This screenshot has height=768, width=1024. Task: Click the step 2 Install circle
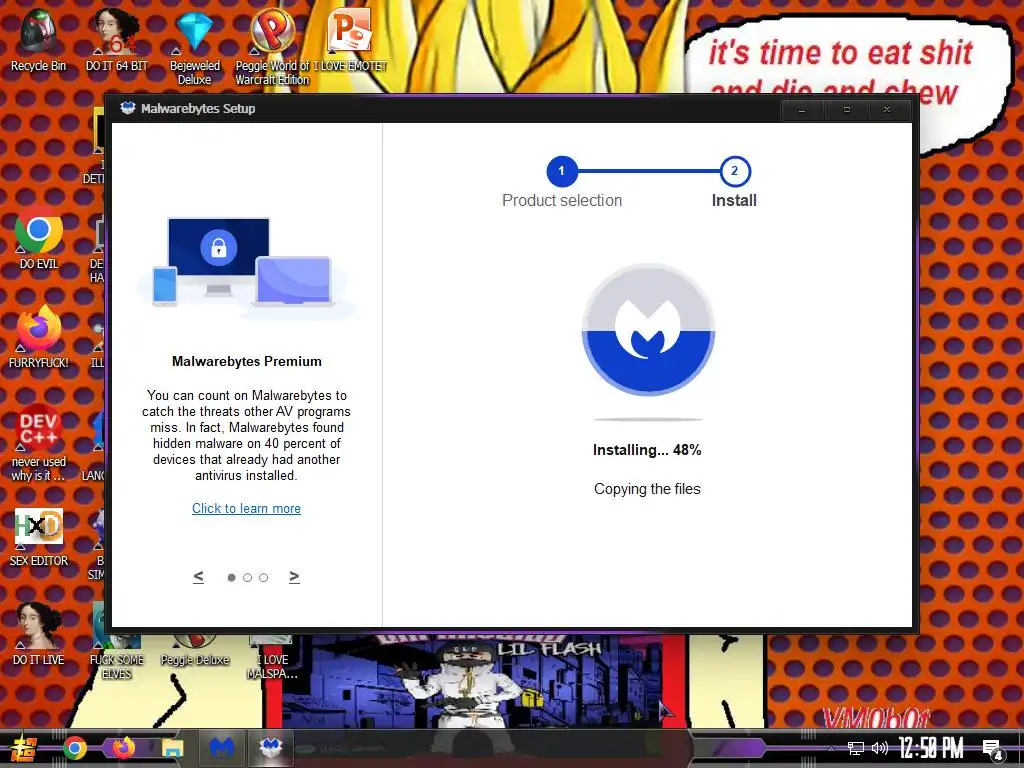pyautogui.click(x=735, y=171)
